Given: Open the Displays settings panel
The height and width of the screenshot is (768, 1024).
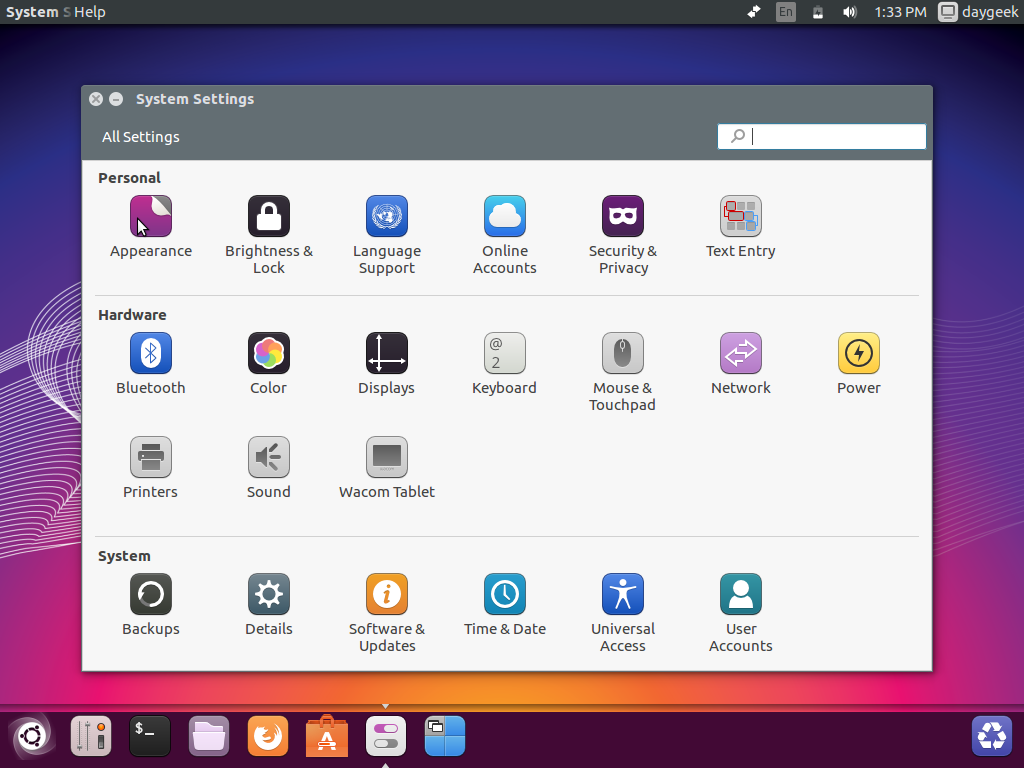Looking at the screenshot, I should coord(387,353).
